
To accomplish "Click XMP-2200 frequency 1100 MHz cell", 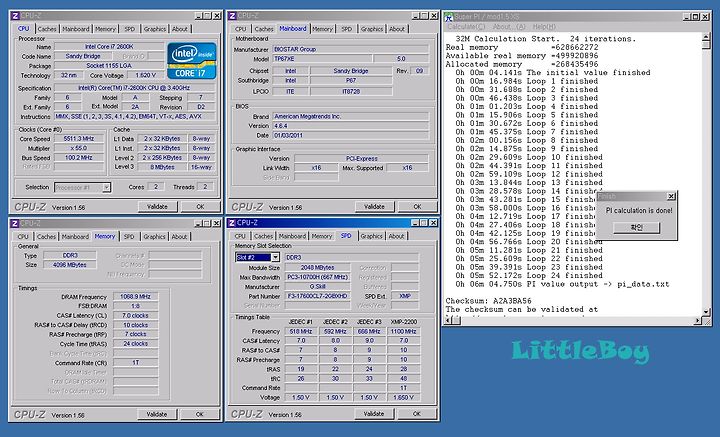I will pos(404,331).
